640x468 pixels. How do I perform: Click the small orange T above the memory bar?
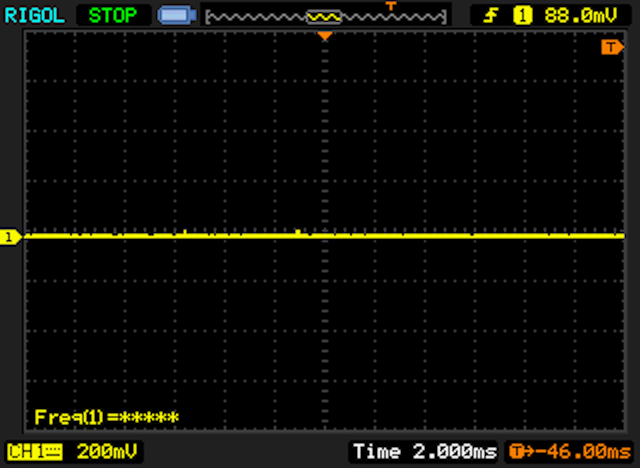[391, 6]
